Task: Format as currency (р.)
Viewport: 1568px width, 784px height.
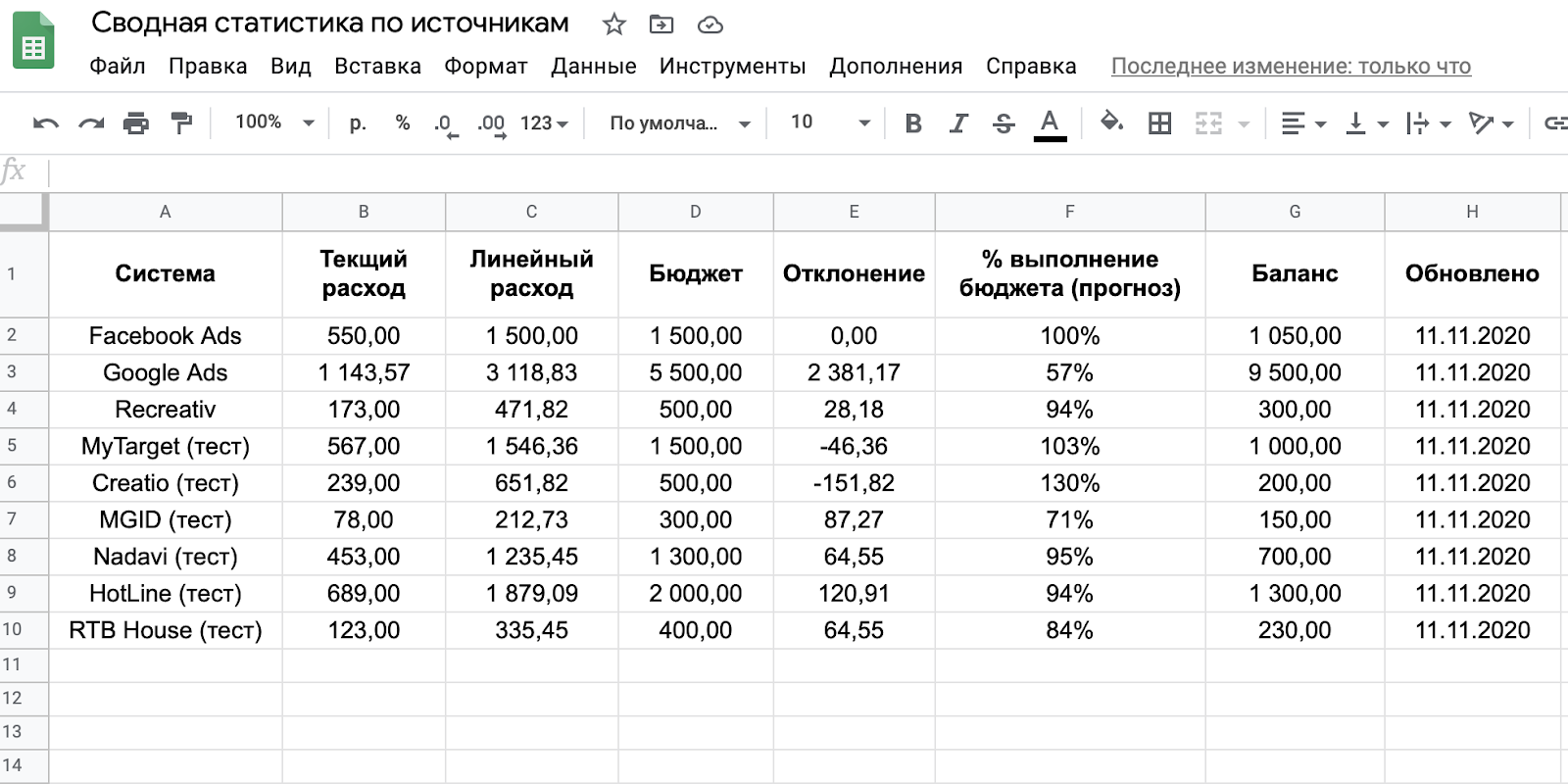Action: 358,122
